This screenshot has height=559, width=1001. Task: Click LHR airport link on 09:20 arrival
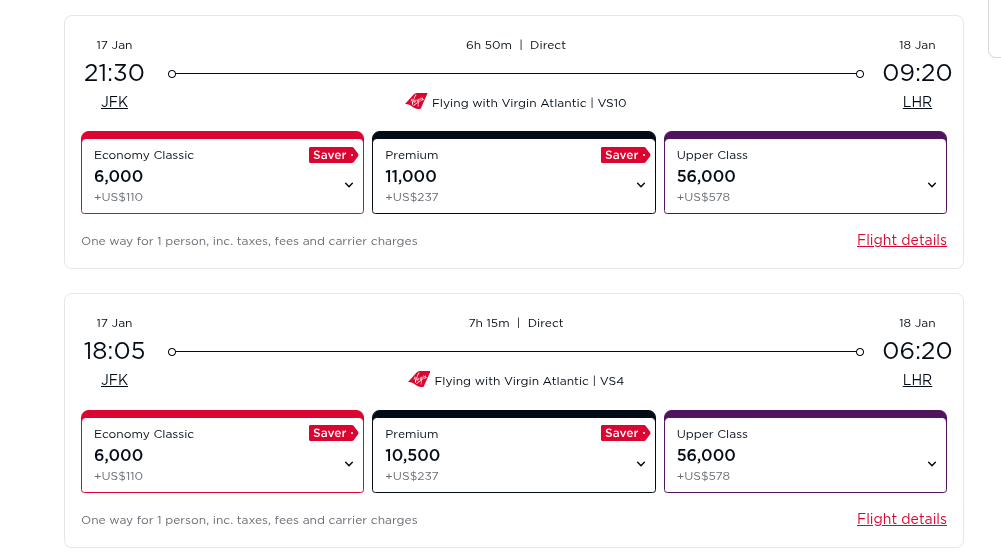click(917, 102)
